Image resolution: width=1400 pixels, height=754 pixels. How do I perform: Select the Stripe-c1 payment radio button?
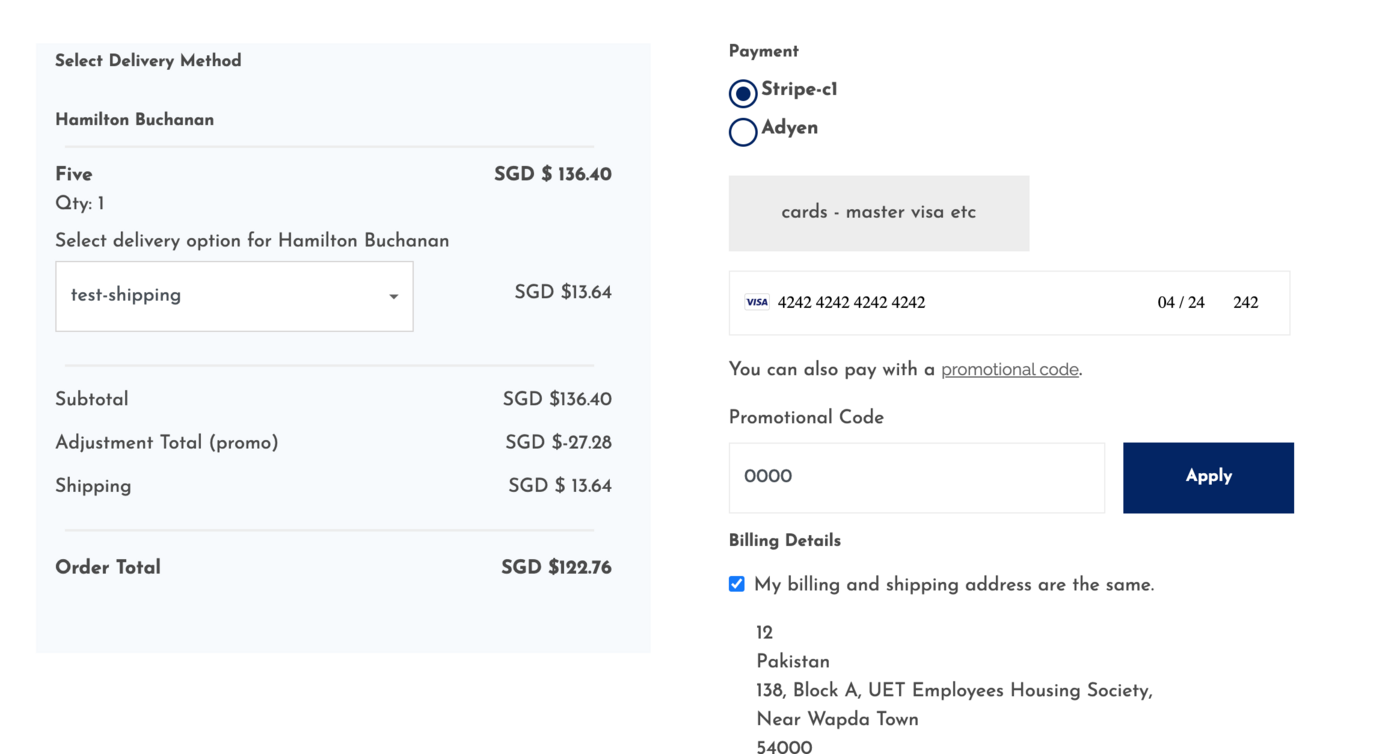click(x=743, y=93)
